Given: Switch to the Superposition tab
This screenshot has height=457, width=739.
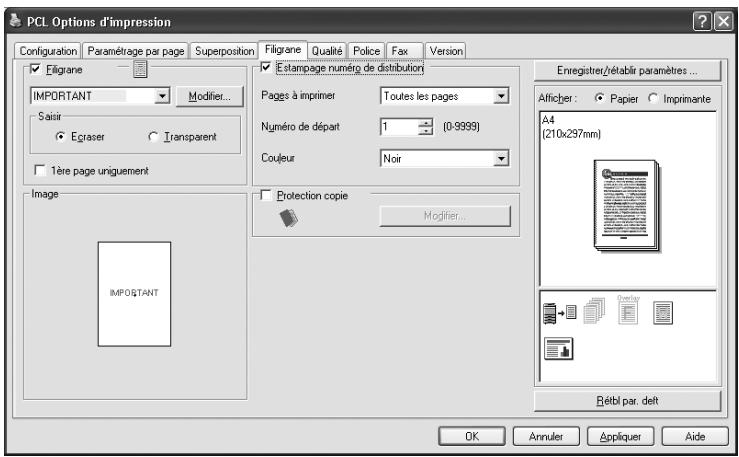Looking at the screenshot, I should pos(224,51).
